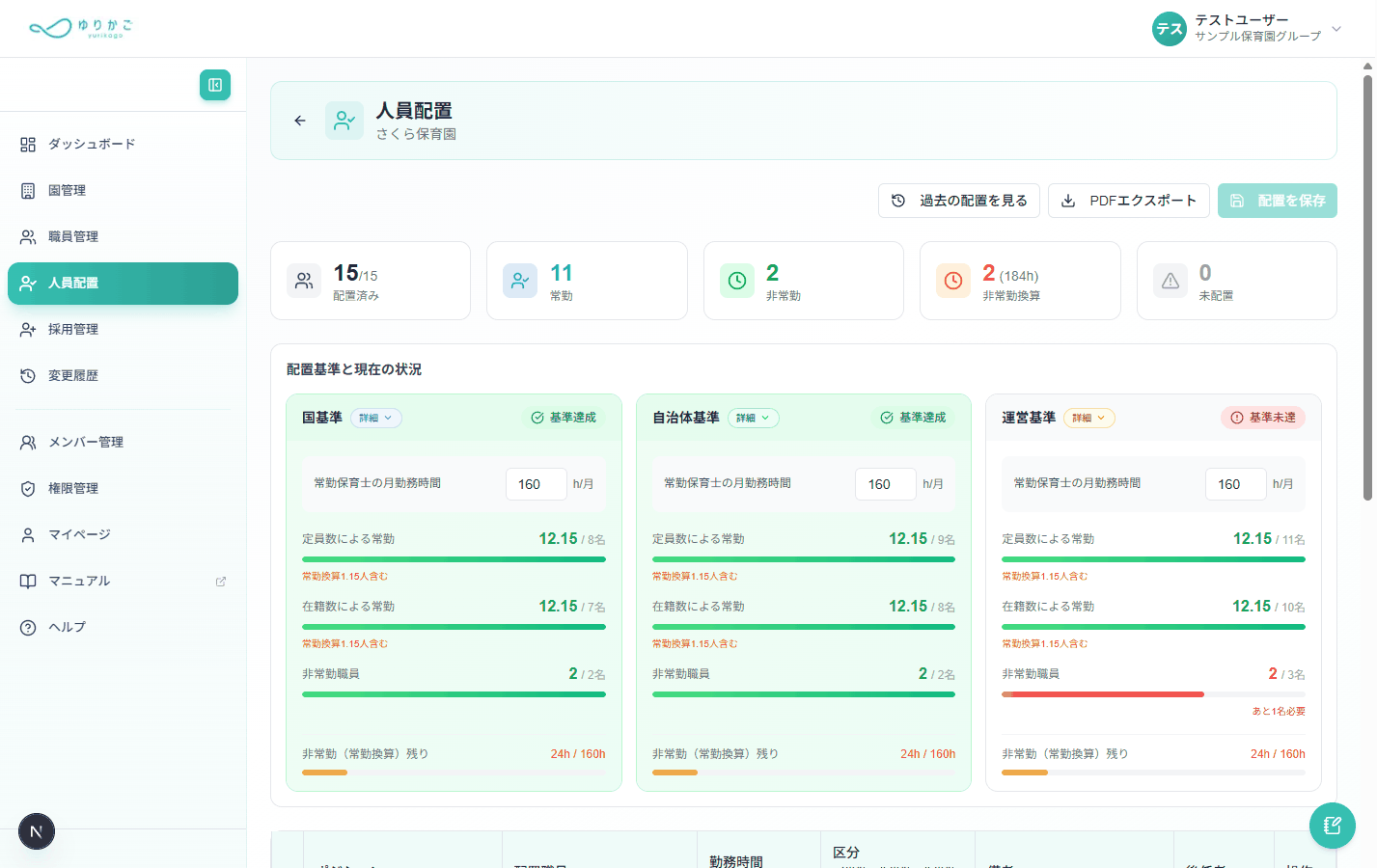1377x868 pixels.
Task: Open 変更履歴 in the sidebar
Action: [123, 376]
